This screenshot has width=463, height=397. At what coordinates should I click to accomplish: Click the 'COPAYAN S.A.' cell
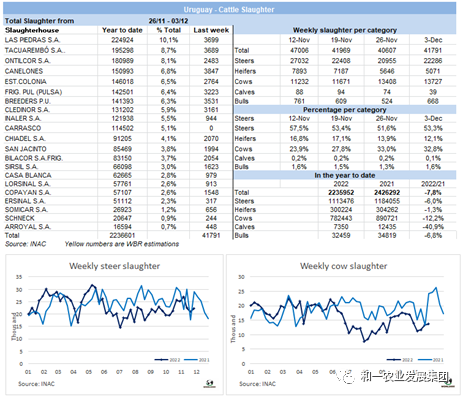pyautogui.click(x=28, y=193)
